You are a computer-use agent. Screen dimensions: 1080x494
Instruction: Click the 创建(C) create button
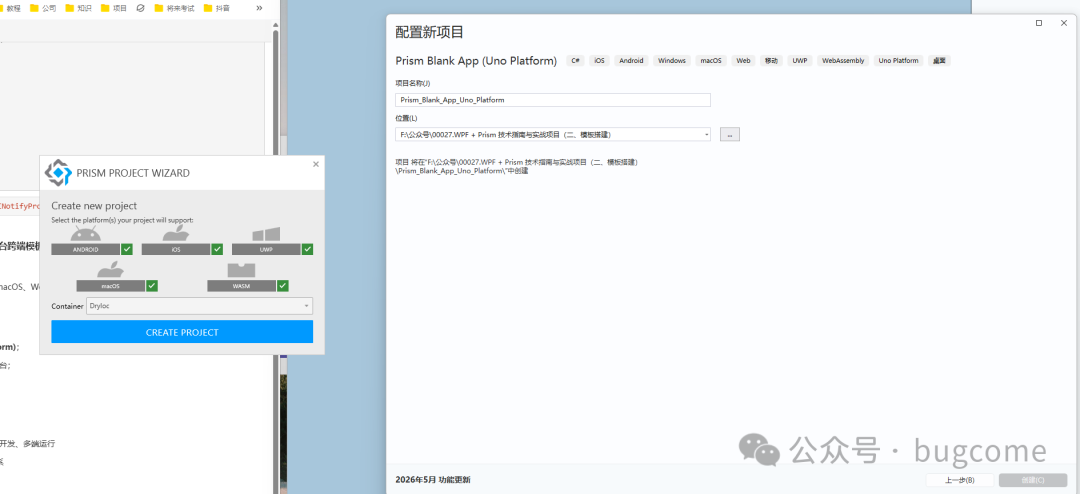click(1032, 480)
